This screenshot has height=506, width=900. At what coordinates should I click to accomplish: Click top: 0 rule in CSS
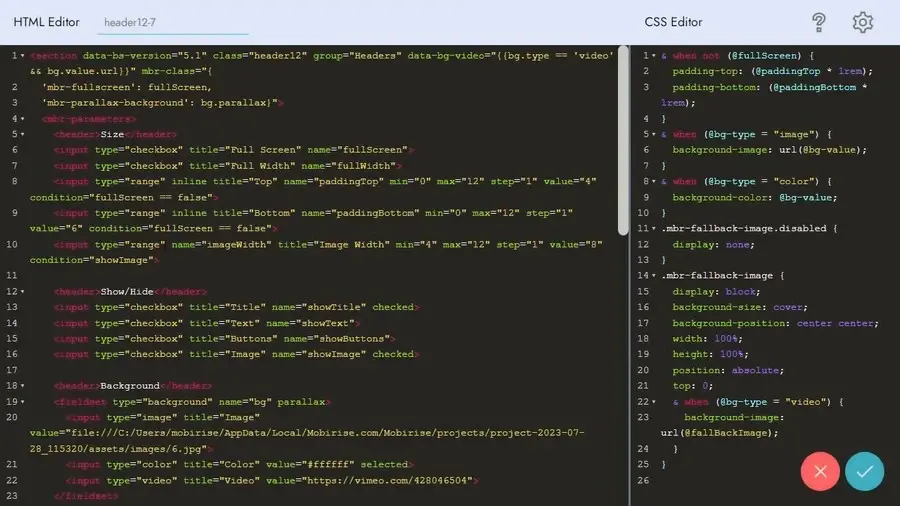pyautogui.click(x=693, y=386)
